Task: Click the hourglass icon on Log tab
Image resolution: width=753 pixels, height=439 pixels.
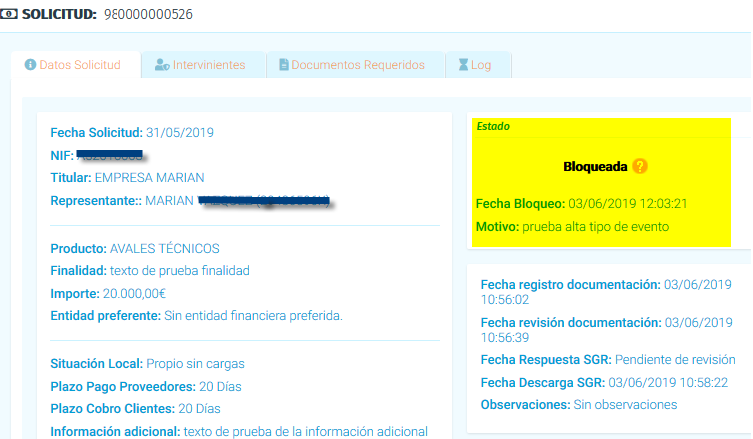Action: point(463,64)
